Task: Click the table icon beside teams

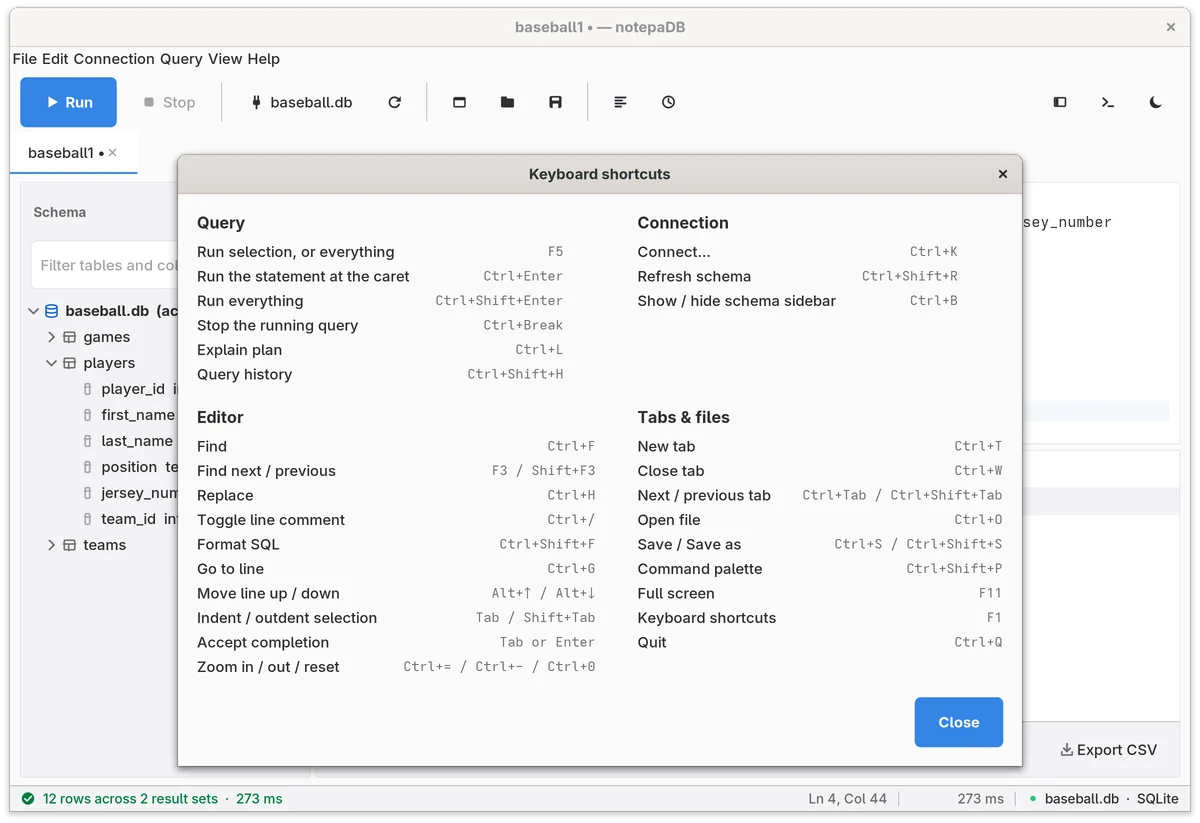Action: point(70,545)
